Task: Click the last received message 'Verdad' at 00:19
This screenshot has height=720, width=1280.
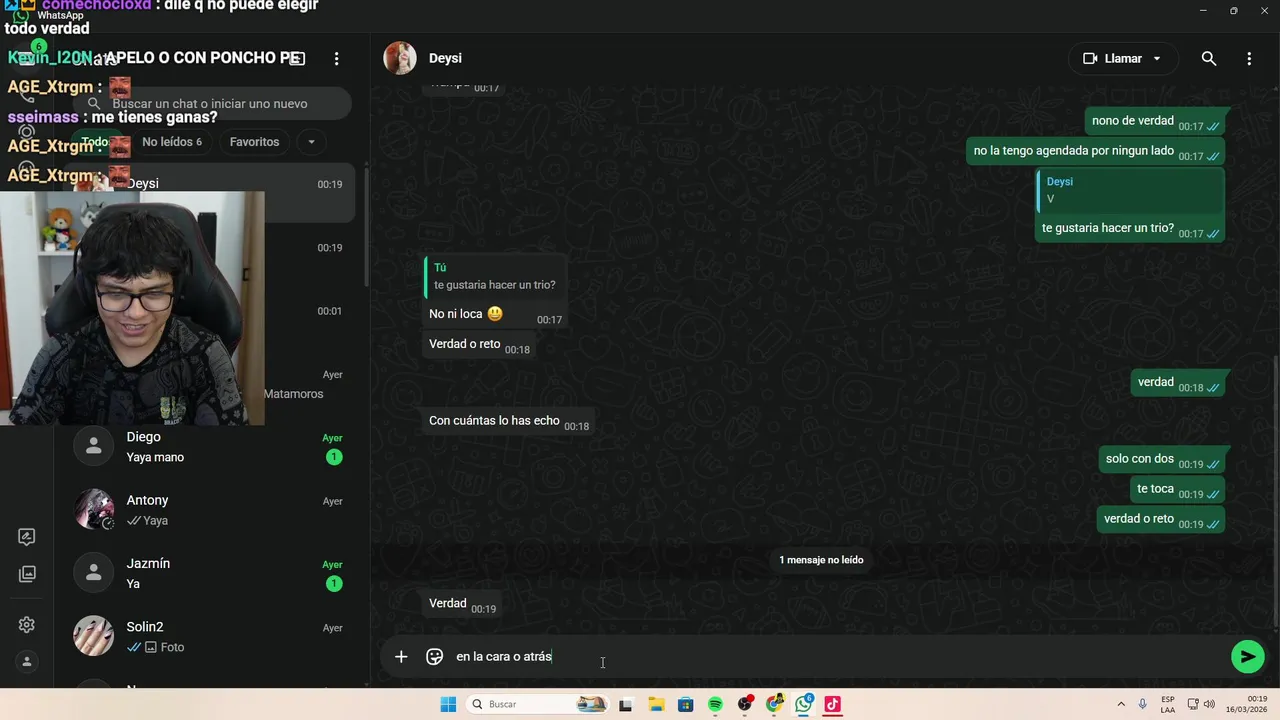Action: (x=462, y=604)
